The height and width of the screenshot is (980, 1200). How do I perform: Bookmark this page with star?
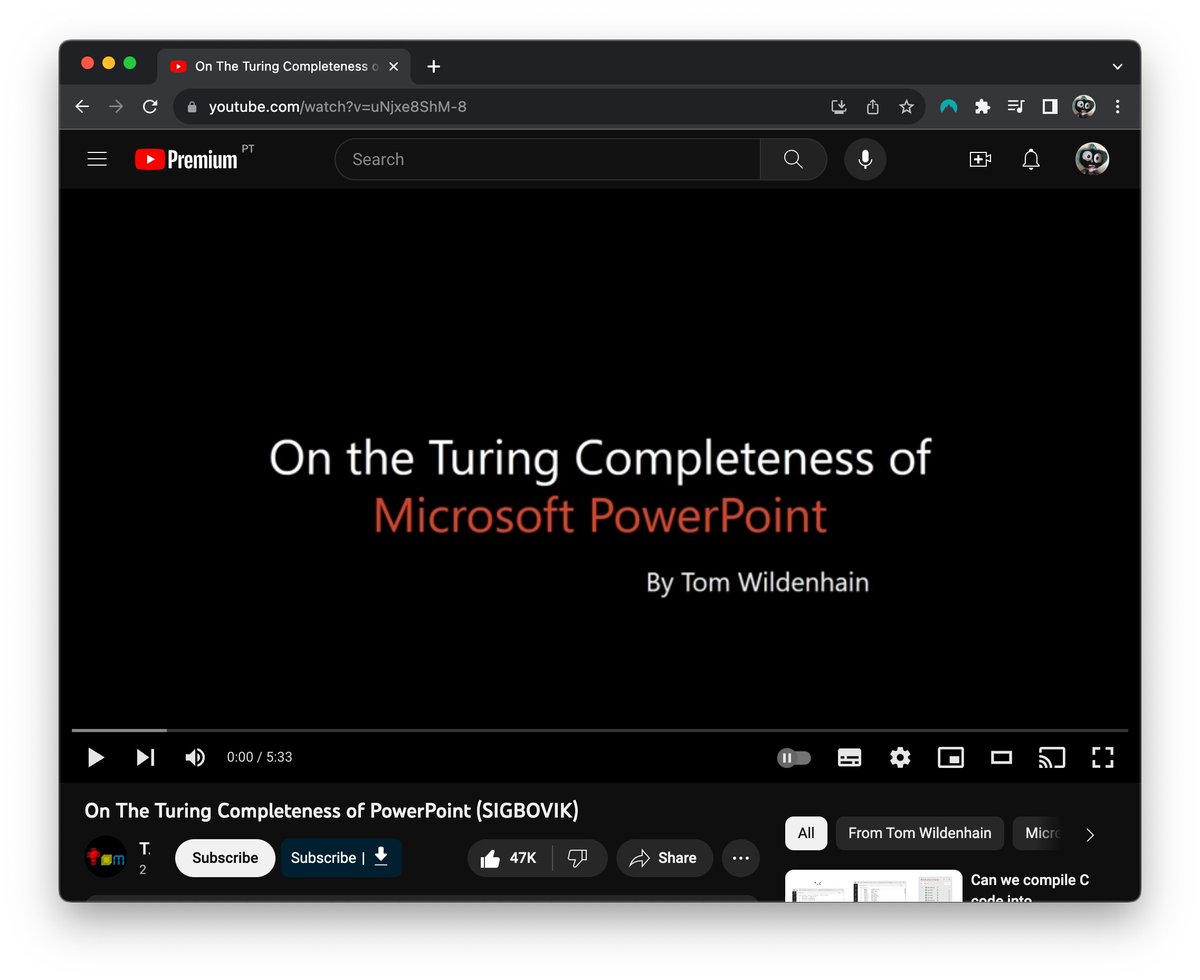[906, 106]
